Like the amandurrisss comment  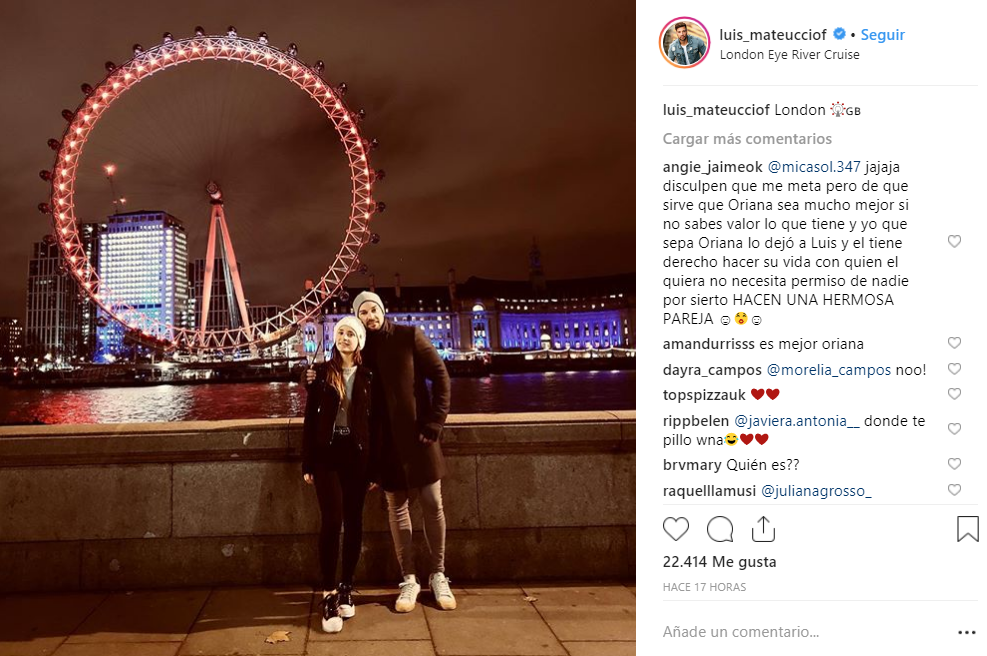click(954, 342)
